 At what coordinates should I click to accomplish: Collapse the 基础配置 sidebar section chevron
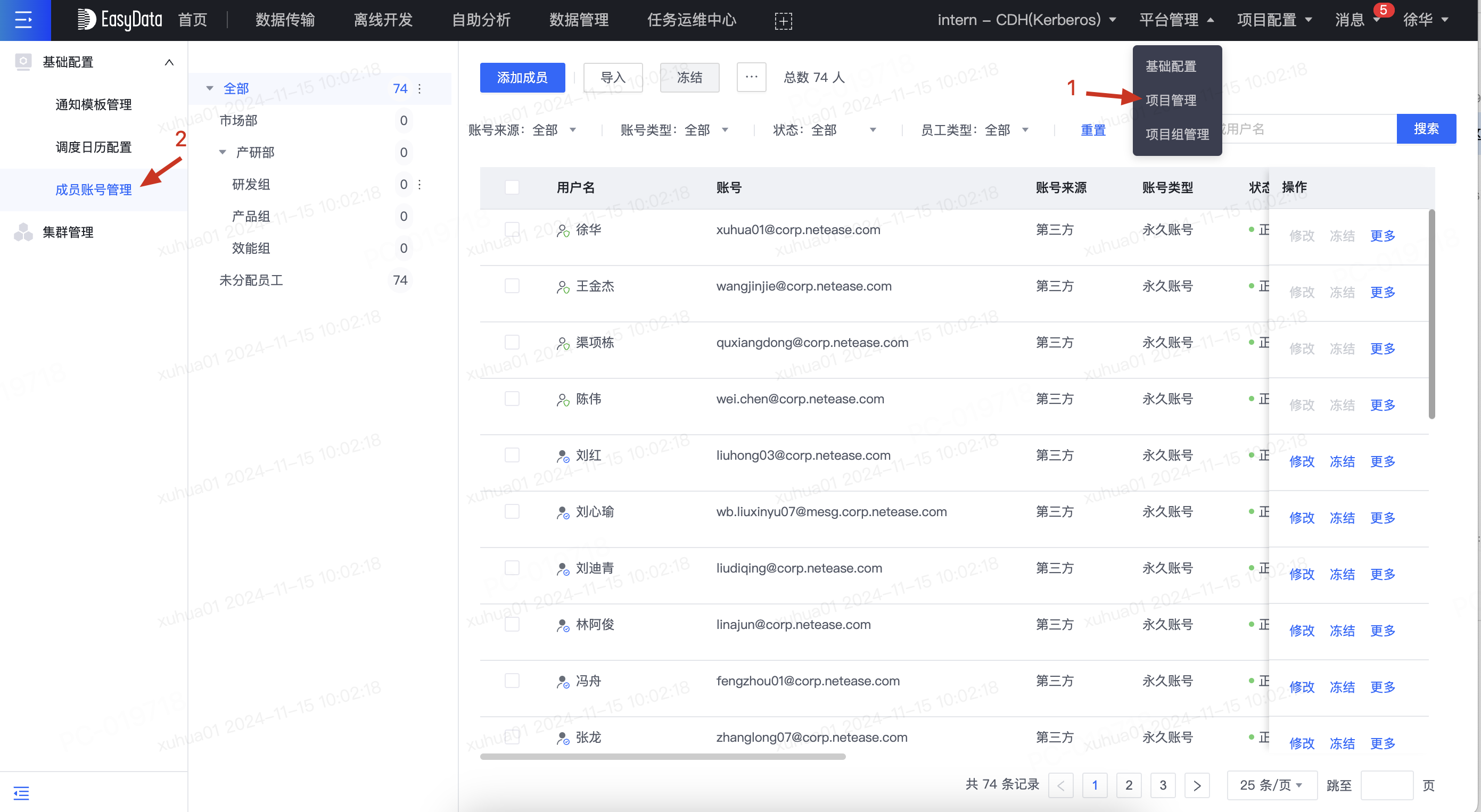[169, 62]
